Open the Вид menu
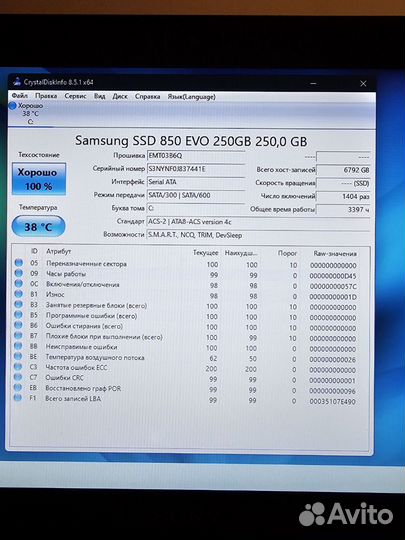Image resolution: width=405 pixels, height=540 pixels. (100, 96)
